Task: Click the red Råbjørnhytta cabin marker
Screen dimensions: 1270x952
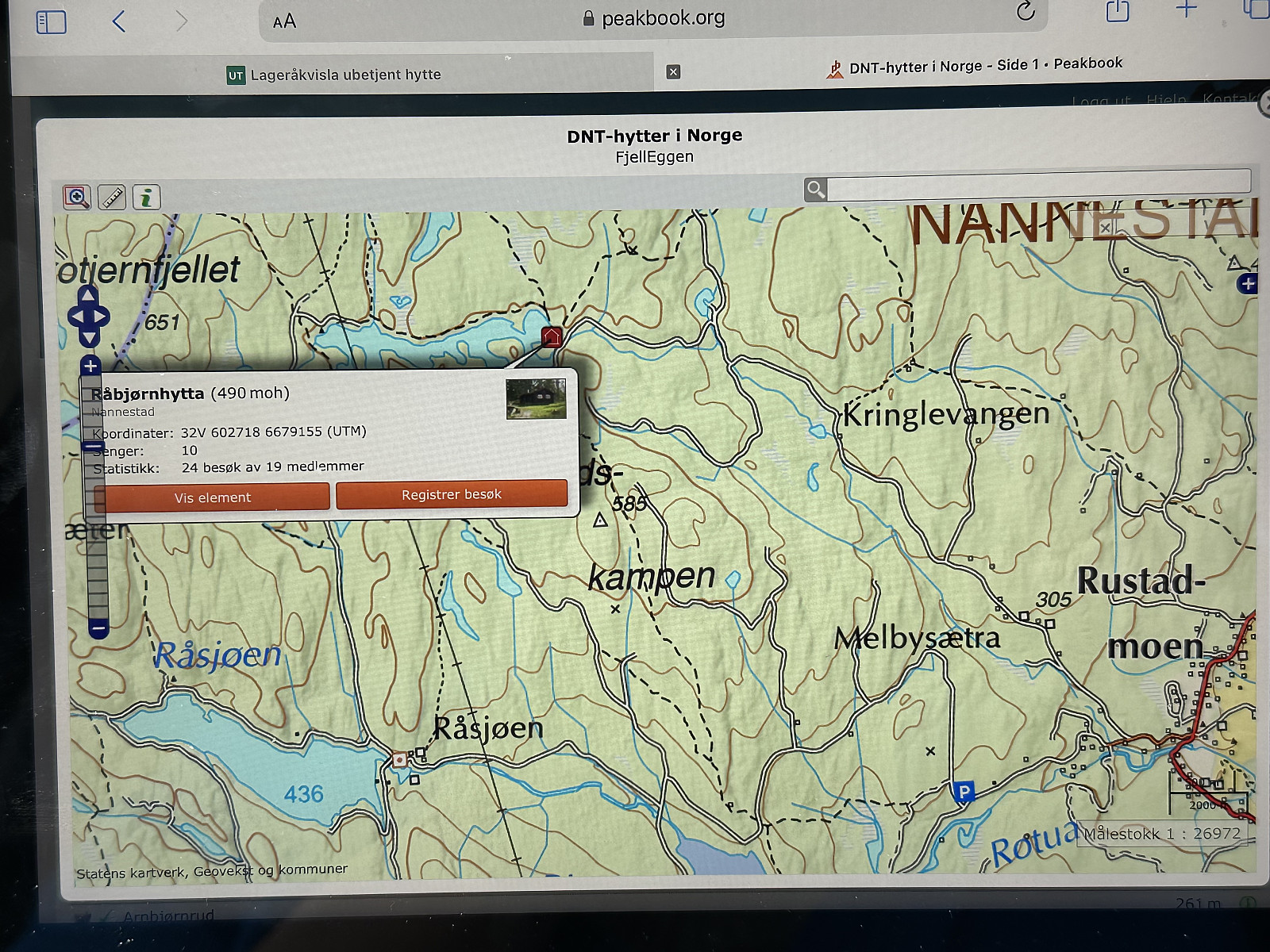Action: click(x=552, y=336)
